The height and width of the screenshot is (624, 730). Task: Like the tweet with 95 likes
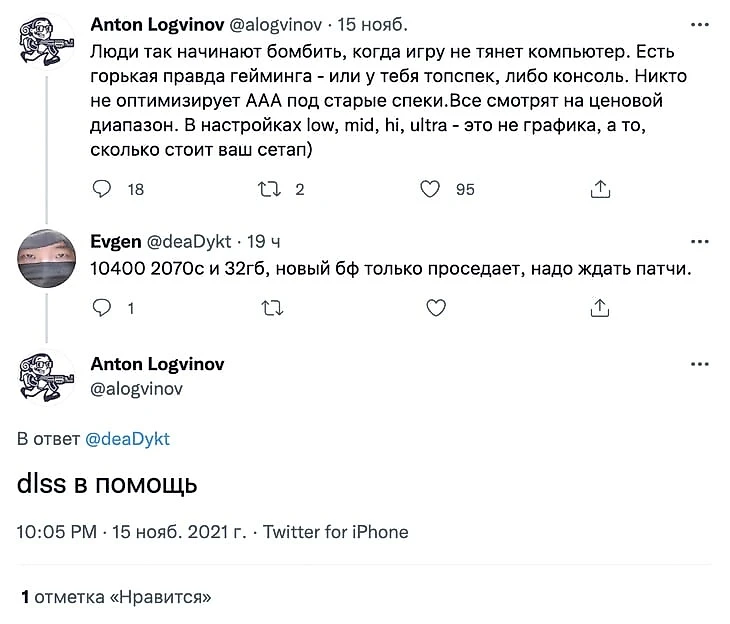tap(429, 189)
